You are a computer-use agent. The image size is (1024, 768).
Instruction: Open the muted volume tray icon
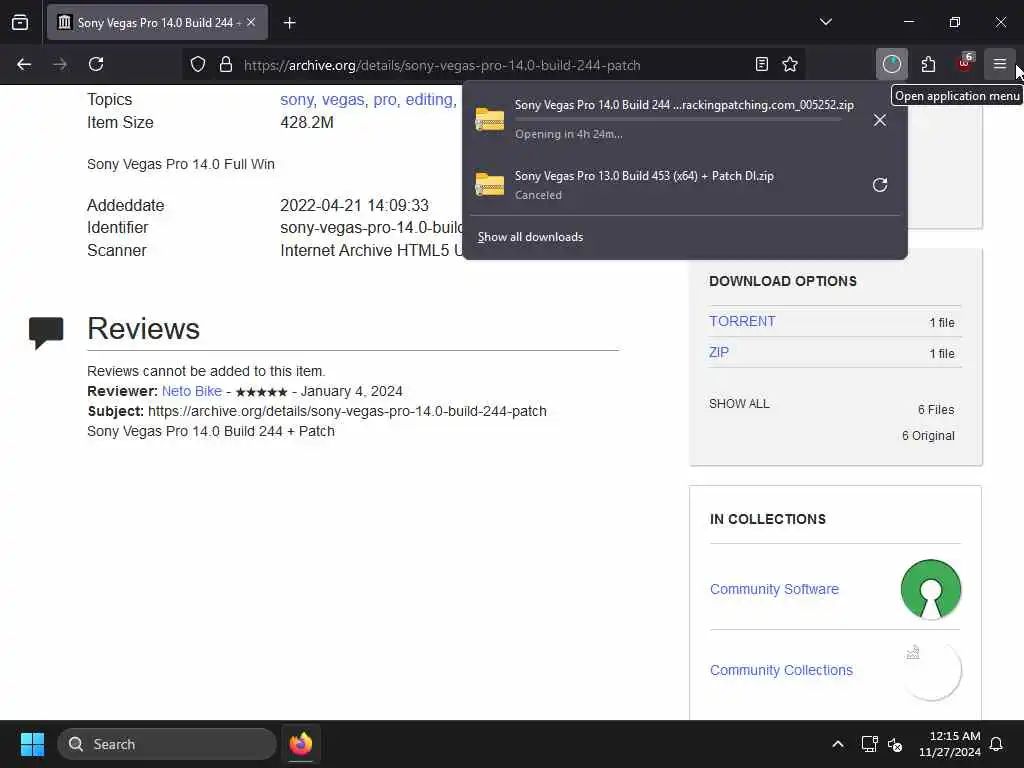895,744
